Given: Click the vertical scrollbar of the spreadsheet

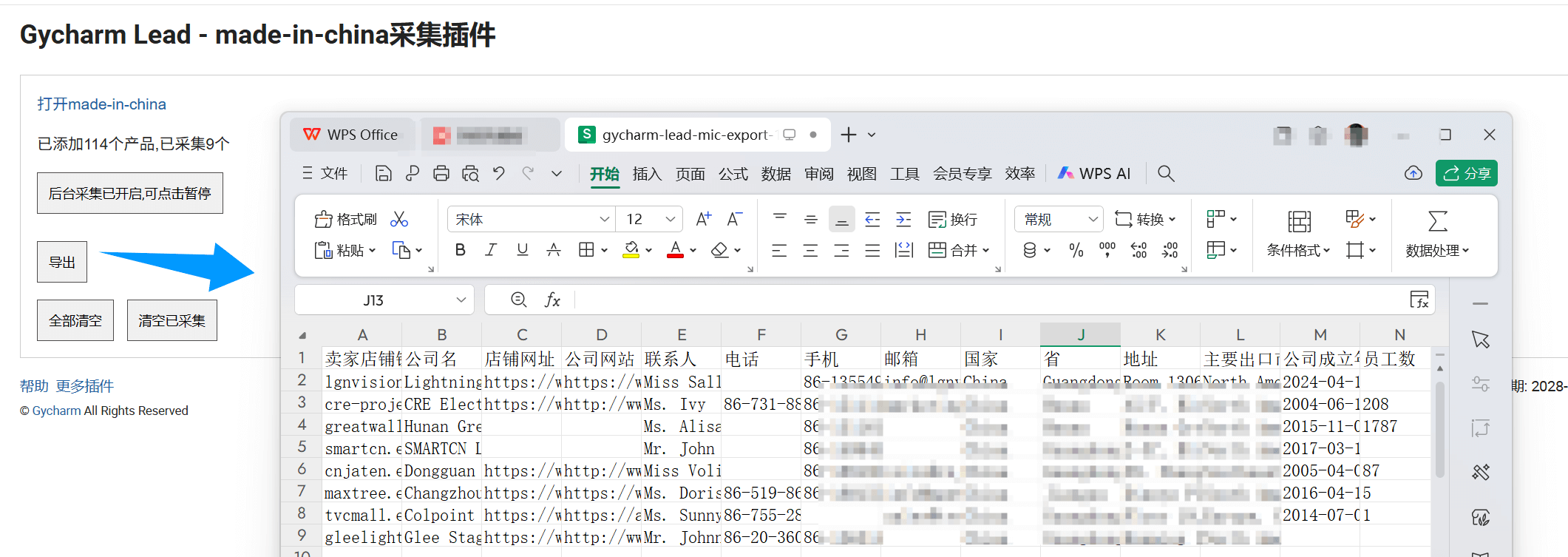Looking at the screenshot, I should pos(1439,429).
